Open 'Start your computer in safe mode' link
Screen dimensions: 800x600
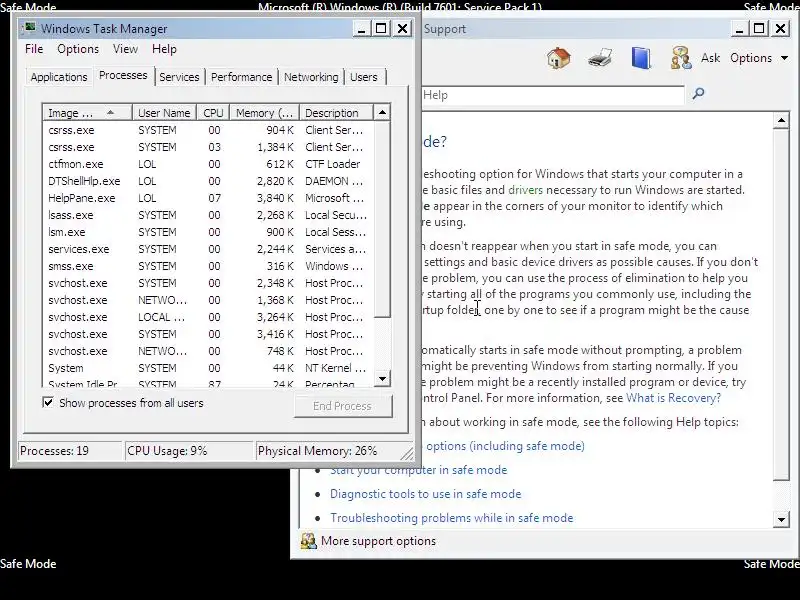click(418, 470)
